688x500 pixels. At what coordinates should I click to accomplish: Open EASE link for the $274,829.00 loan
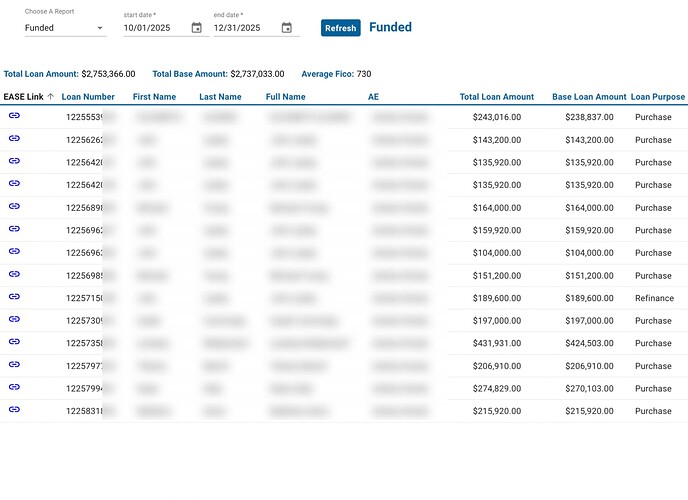[x=14, y=387]
